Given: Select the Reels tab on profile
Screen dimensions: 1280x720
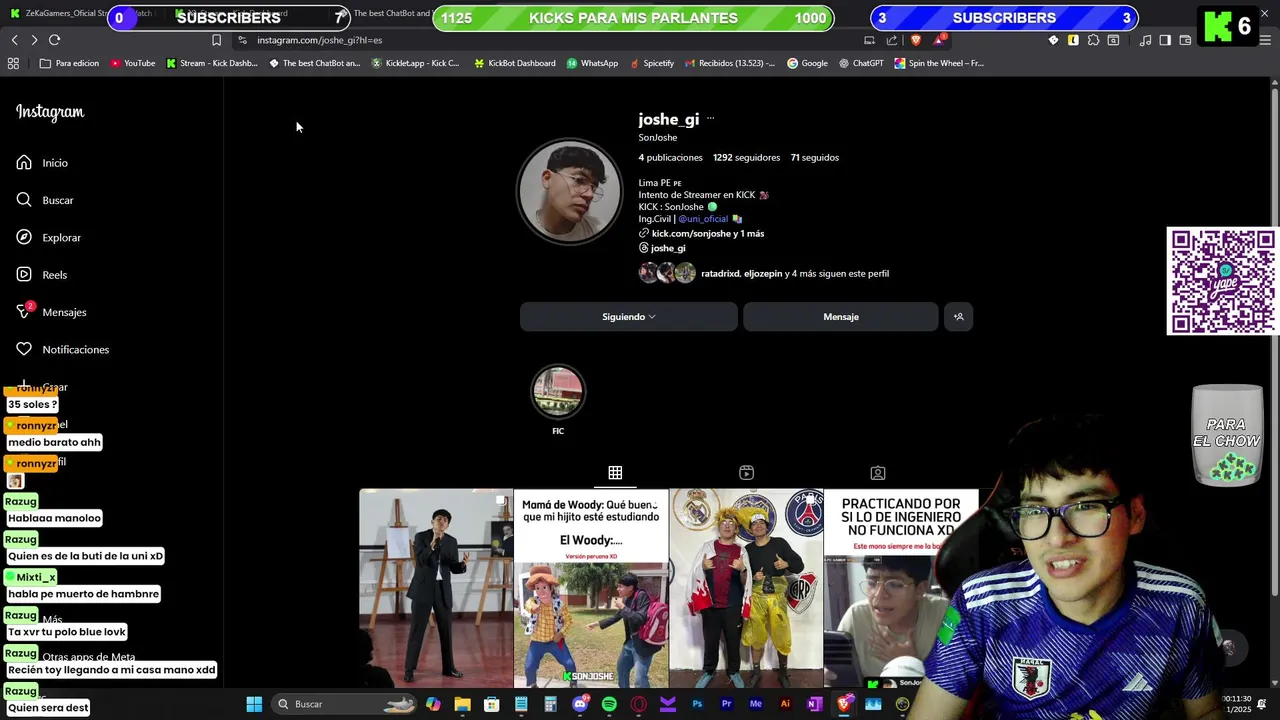Looking at the screenshot, I should pos(746,472).
